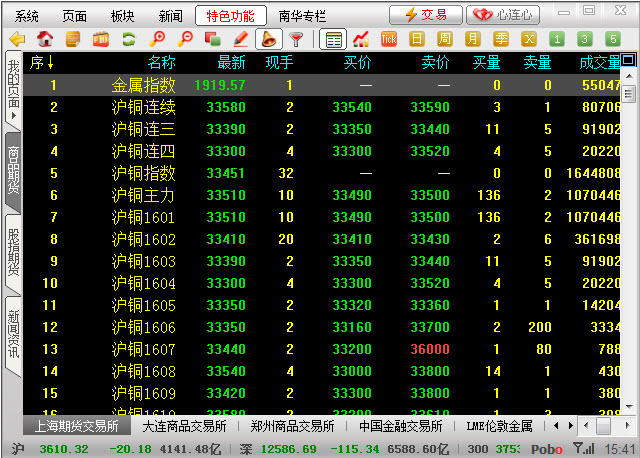Sort by the 名称 column header

162,62
